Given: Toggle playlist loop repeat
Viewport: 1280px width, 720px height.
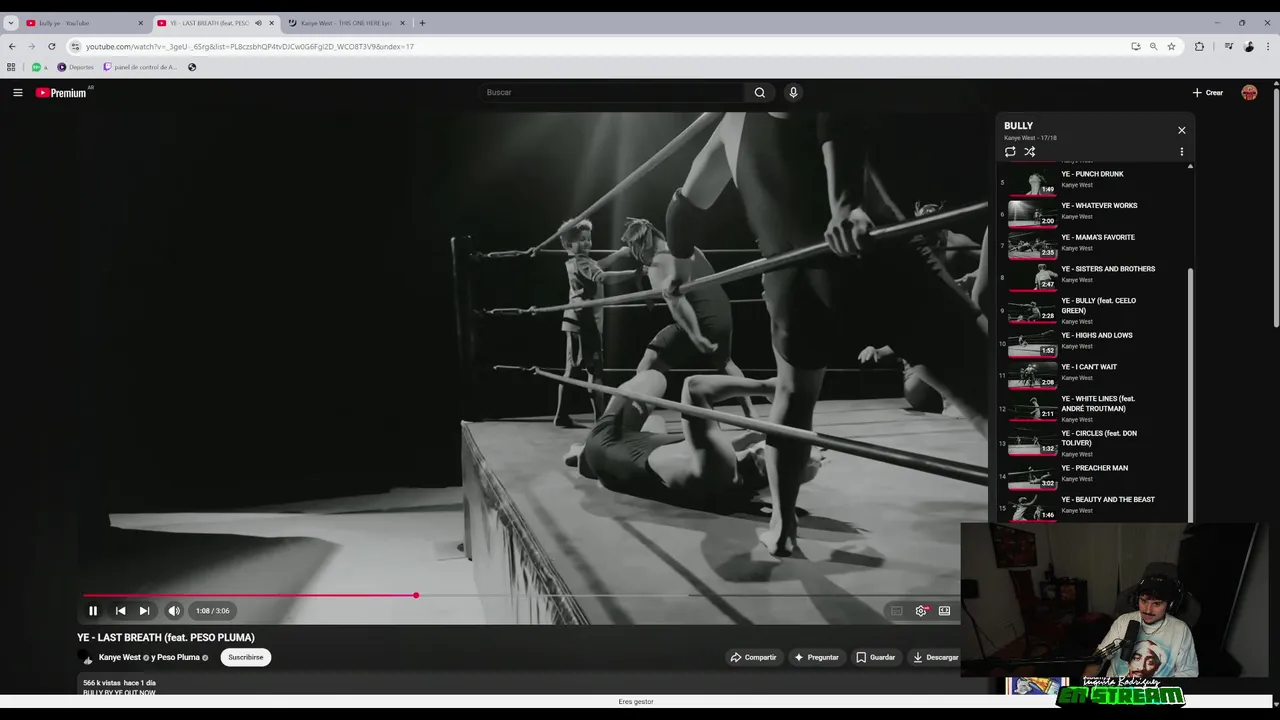Looking at the screenshot, I should tap(1010, 152).
